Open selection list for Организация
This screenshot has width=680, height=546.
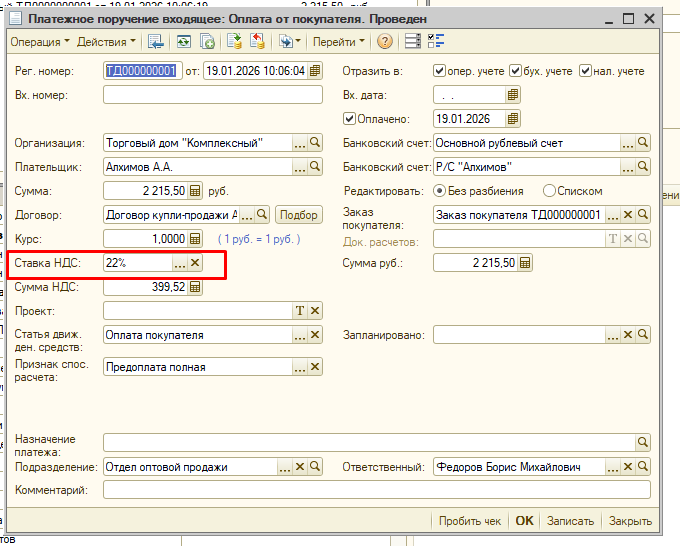coord(300,143)
